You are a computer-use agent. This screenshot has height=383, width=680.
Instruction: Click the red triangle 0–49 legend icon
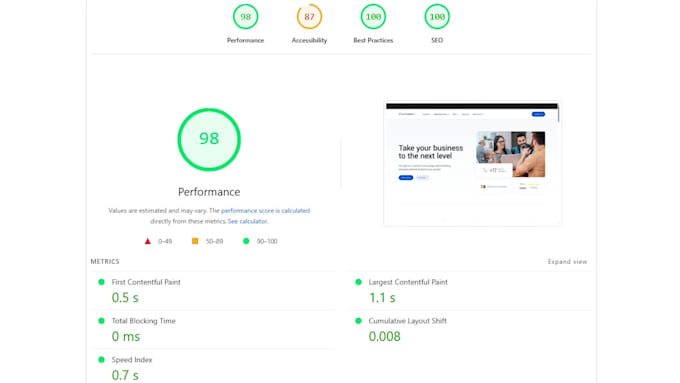tap(147, 241)
